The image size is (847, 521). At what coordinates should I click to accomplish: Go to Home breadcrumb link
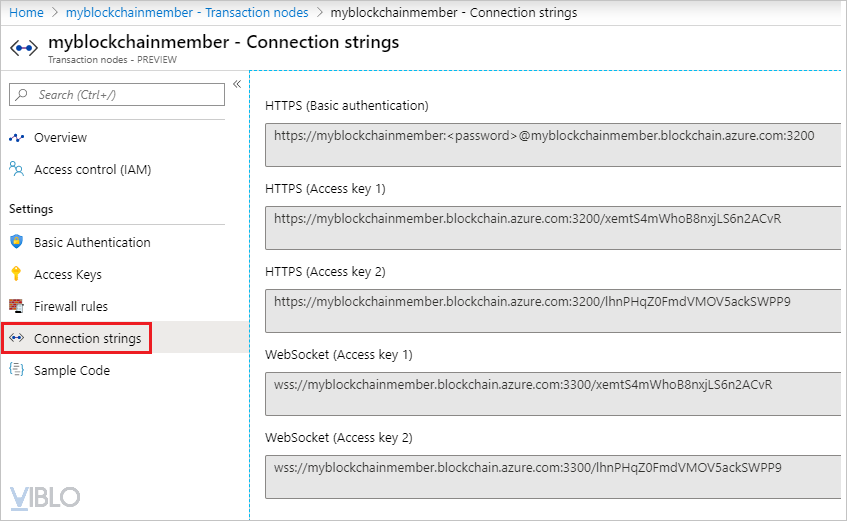pyautogui.click(x=26, y=13)
